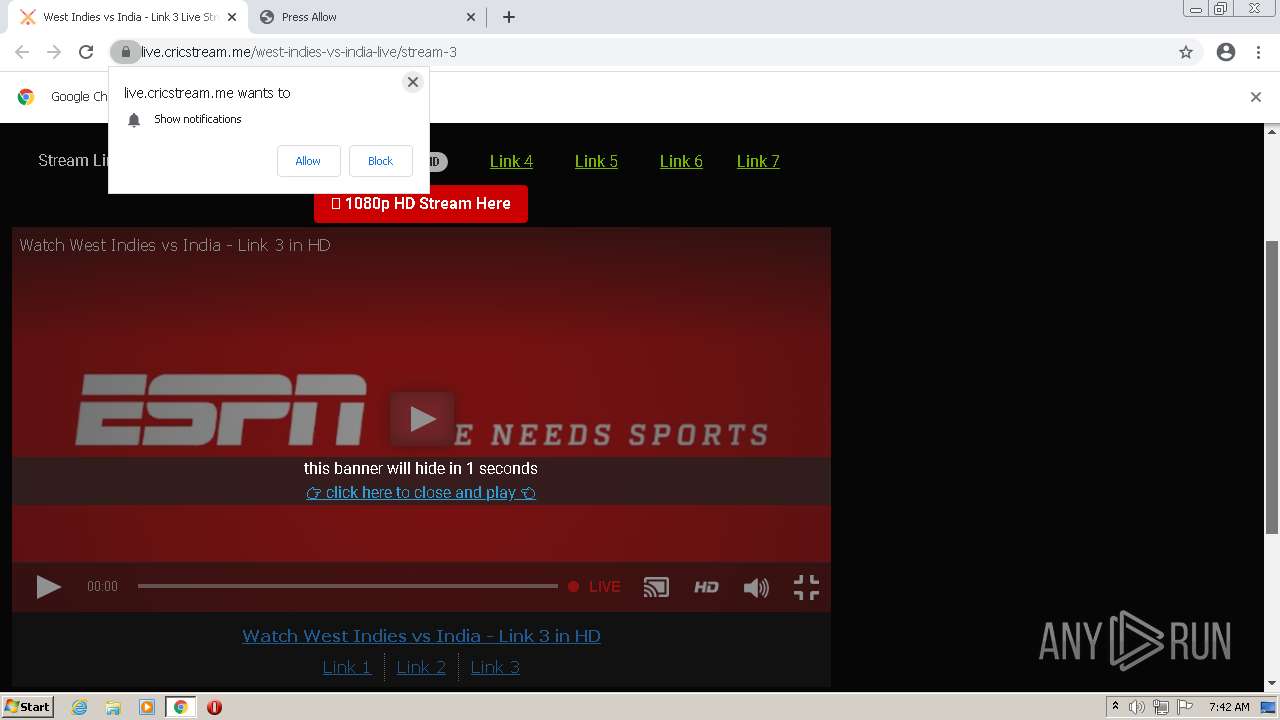Click the scrollbar down arrow

tap(1272, 684)
